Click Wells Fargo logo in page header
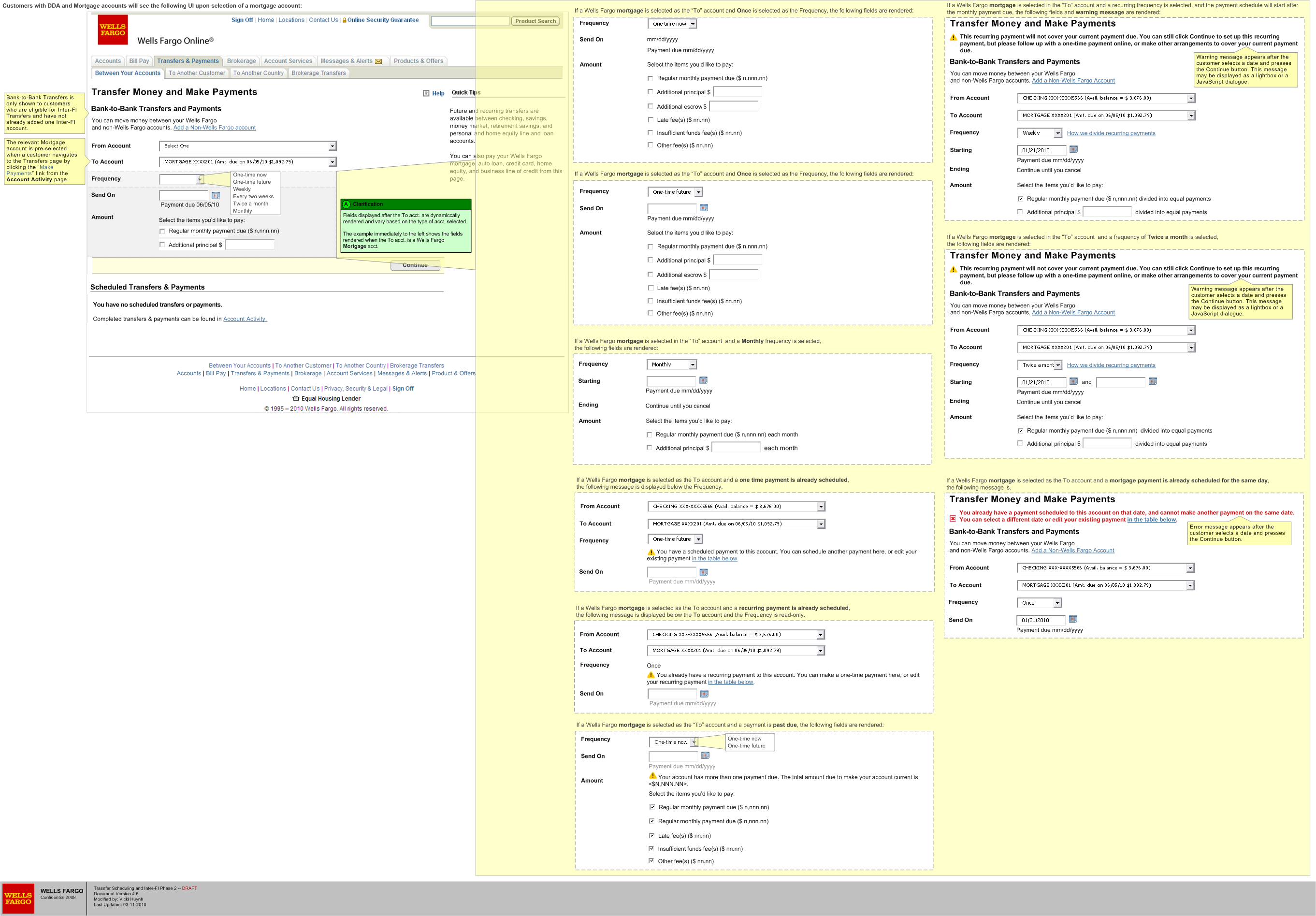Viewport: 1316px width, 916px height. 112,30
